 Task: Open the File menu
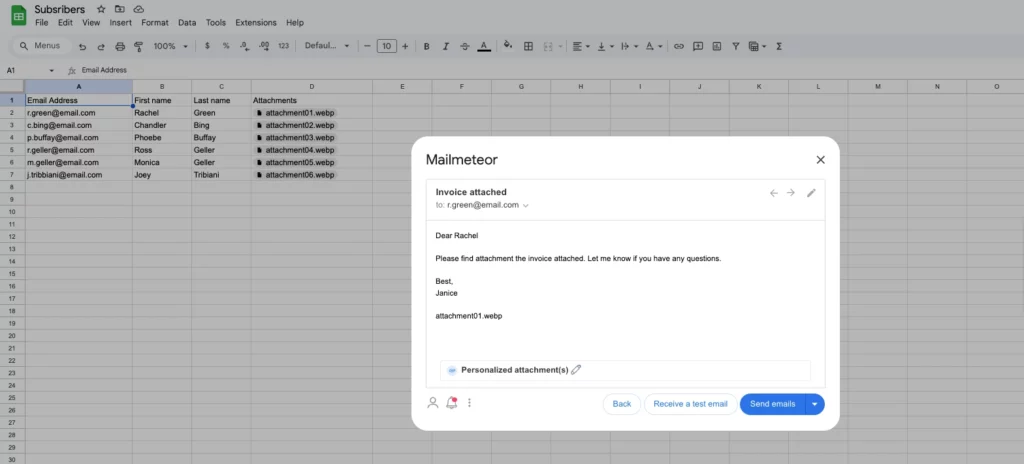[42, 22]
